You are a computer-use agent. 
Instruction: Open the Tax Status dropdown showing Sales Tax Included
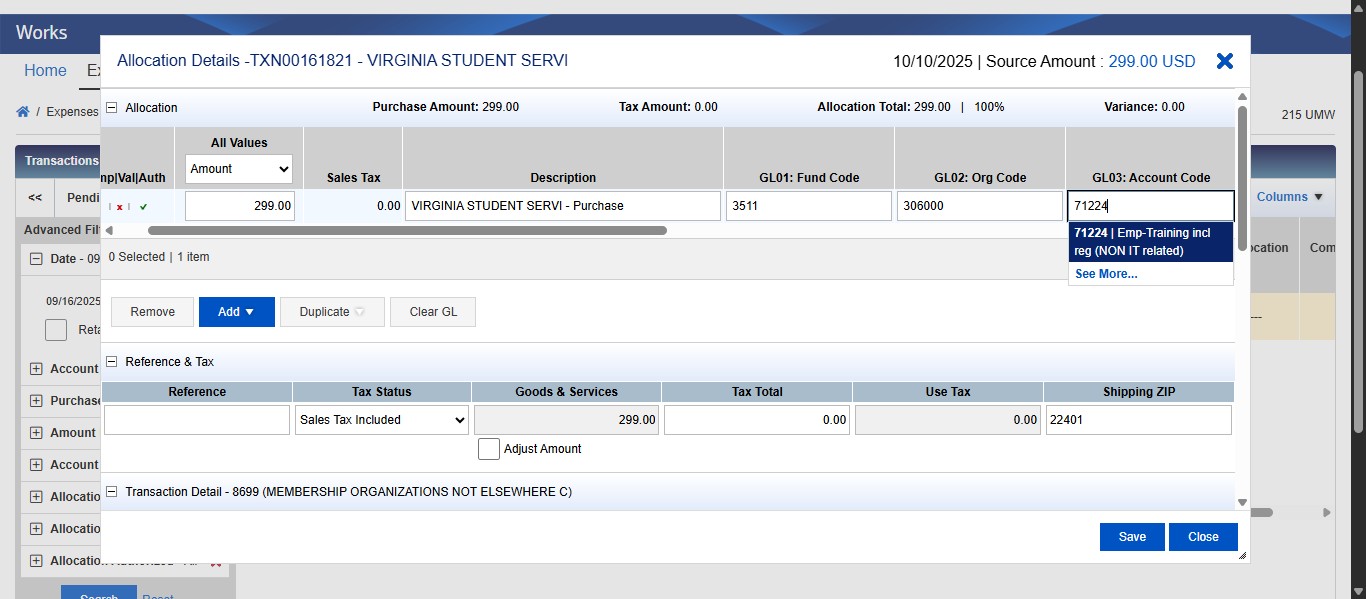380,420
